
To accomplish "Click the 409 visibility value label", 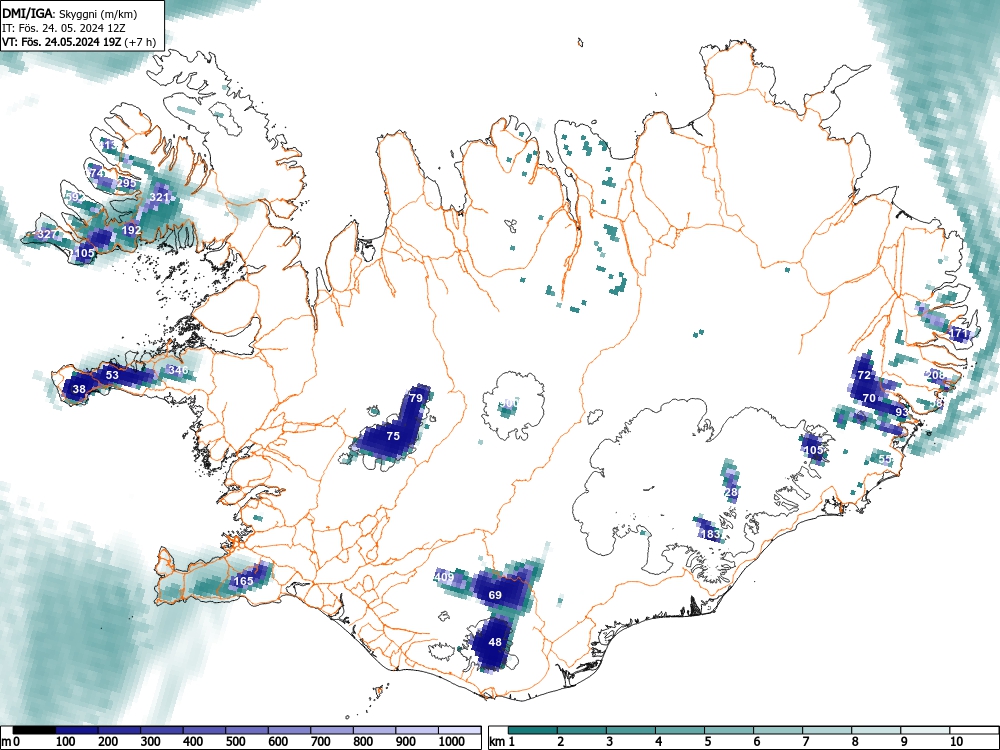I will tap(445, 577).
